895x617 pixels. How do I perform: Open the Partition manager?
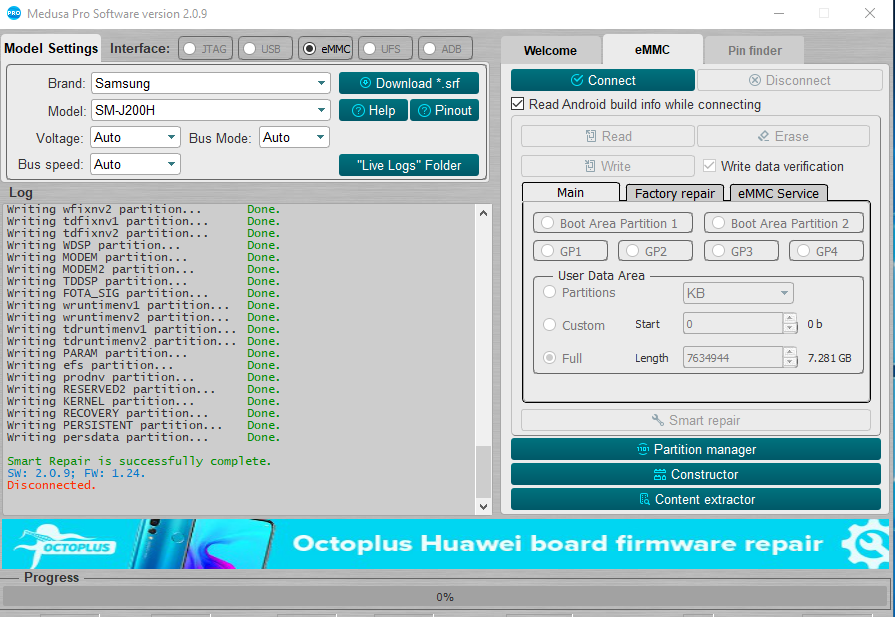pos(696,449)
